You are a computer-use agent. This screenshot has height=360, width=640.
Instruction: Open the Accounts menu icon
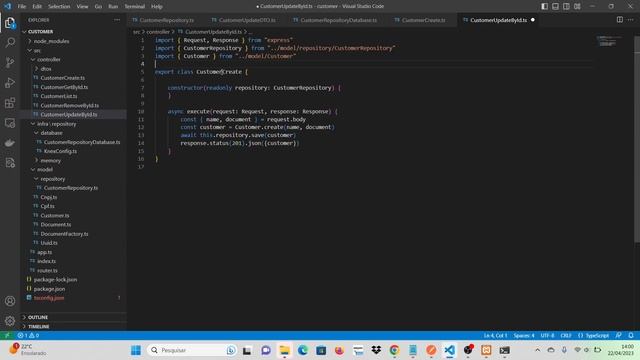pyautogui.click(x=10, y=301)
